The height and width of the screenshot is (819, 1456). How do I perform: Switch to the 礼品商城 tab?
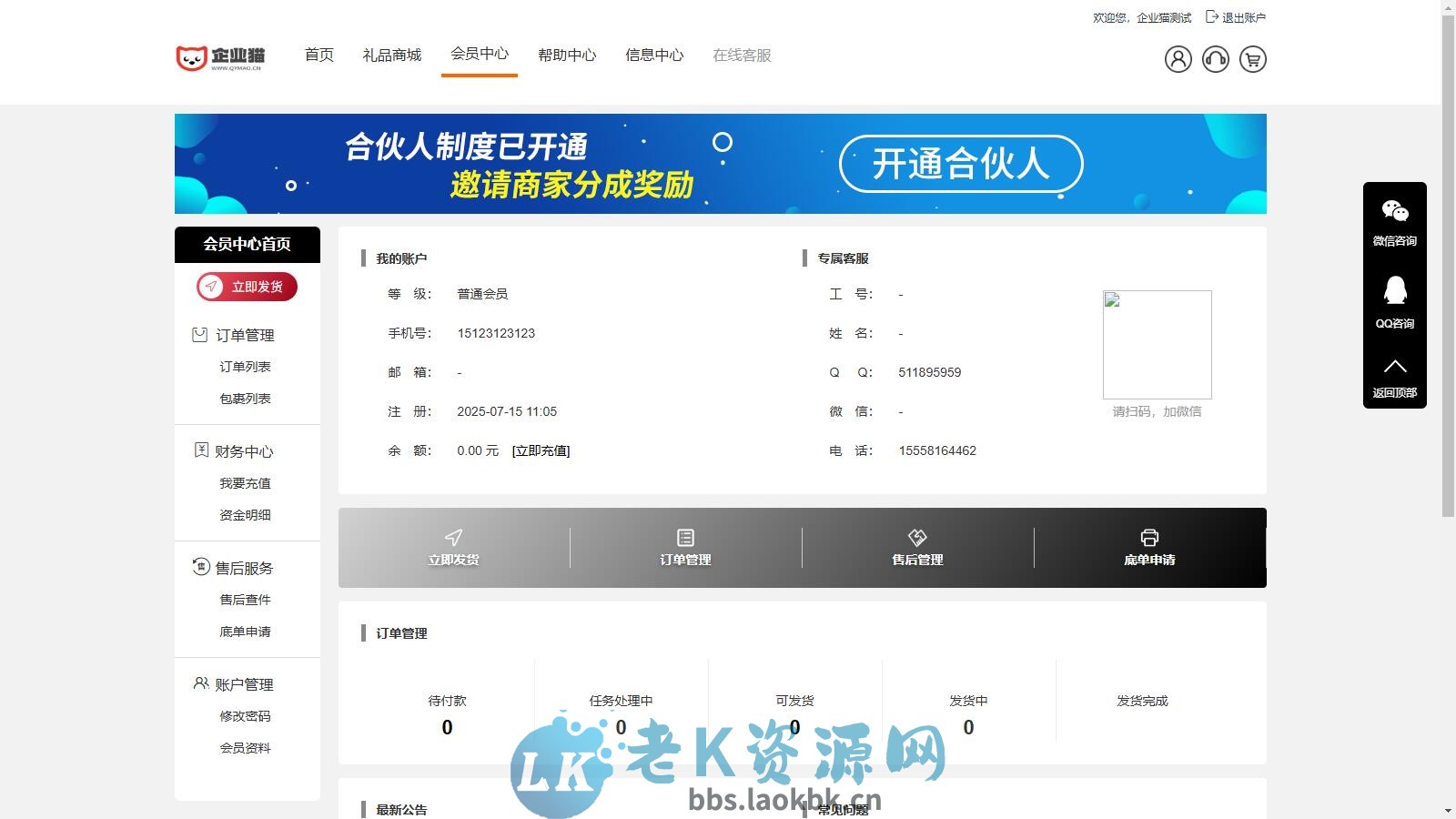pyautogui.click(x=392, y=55)
